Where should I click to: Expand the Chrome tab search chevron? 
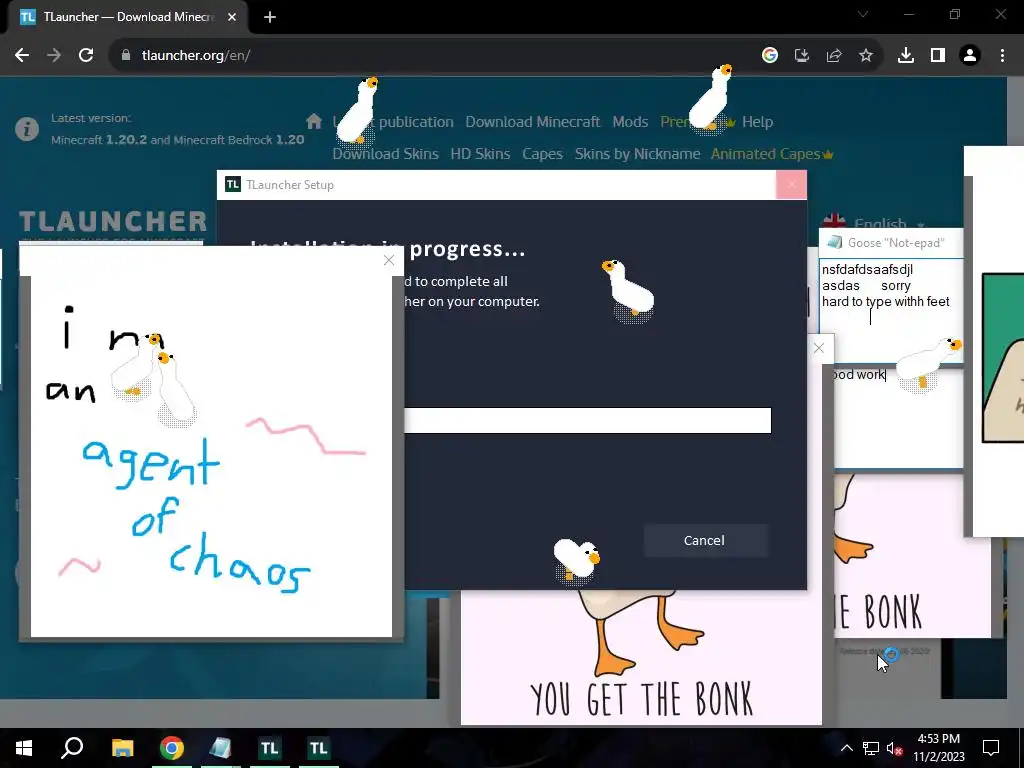tap(863, 14)
